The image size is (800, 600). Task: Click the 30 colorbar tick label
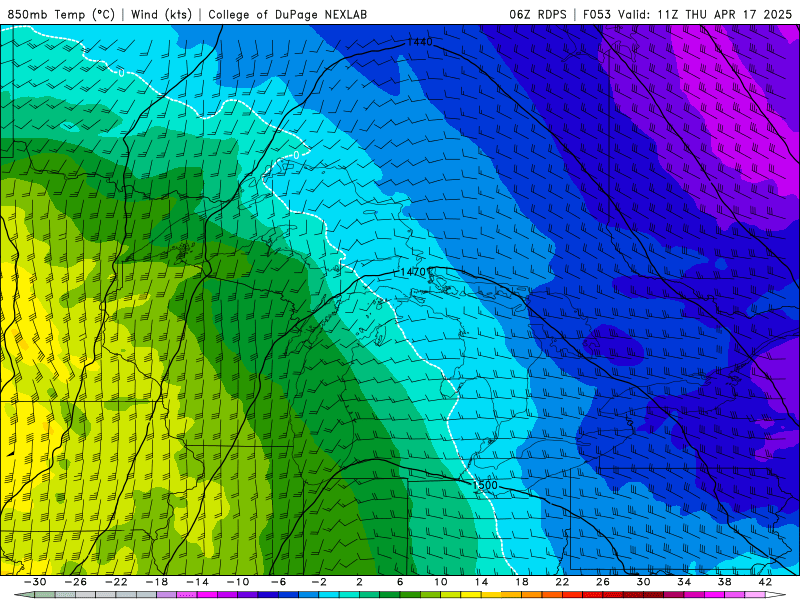[643, 582]
